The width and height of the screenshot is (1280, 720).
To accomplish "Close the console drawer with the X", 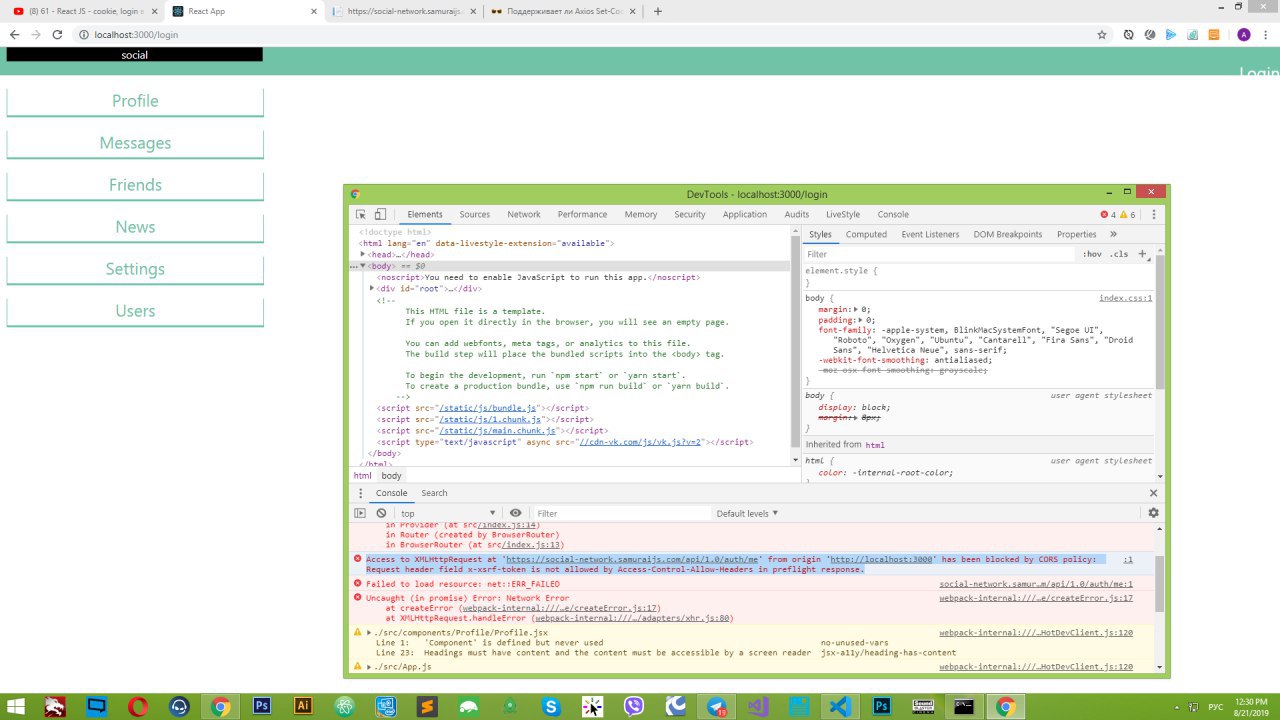I will pyautogui.click(x=1153, y=493).
